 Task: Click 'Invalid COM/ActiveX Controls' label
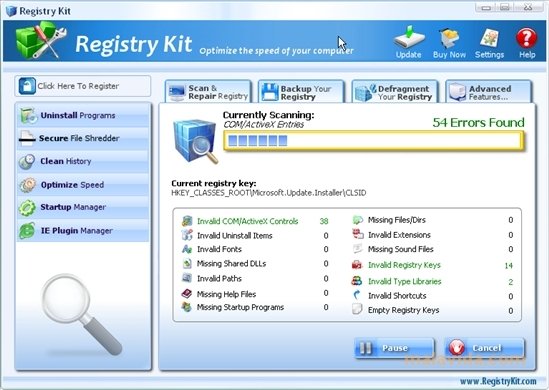[248, 221]
